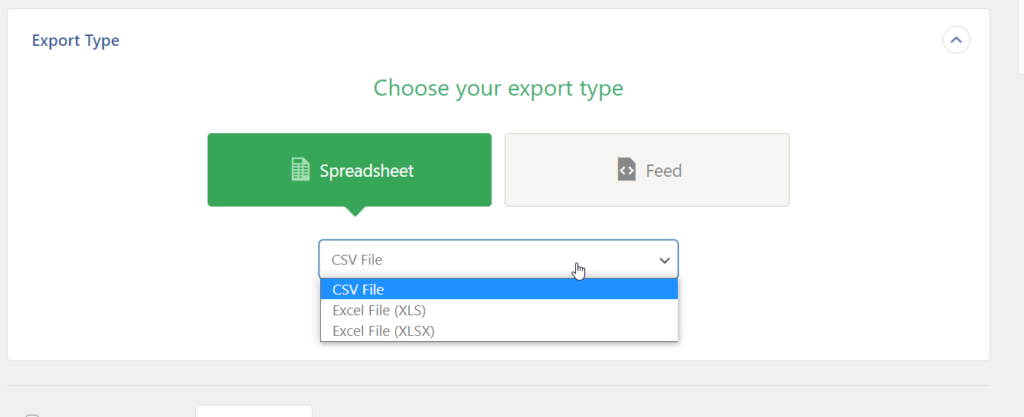
Task: Click the Feed code-file icon
Action: pyautogui.click(x=627, y=170)
